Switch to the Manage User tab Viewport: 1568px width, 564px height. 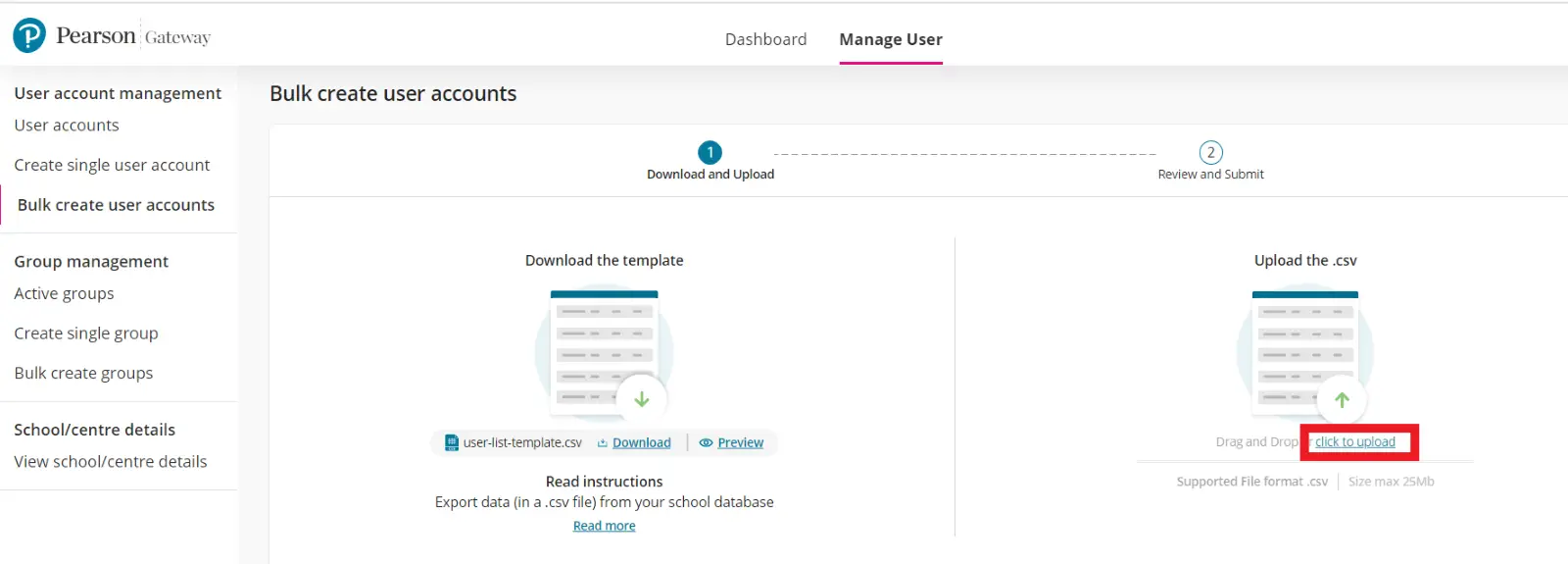click(890, 39)
